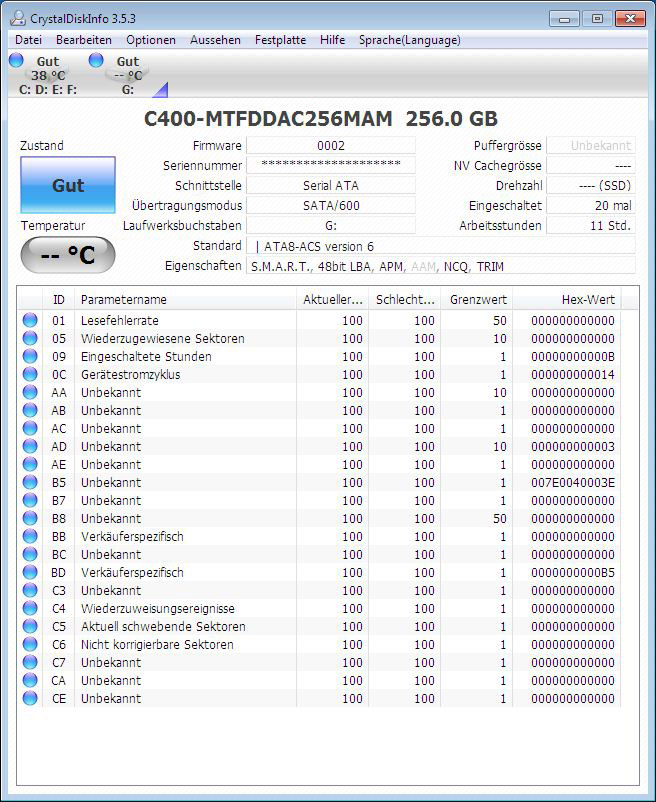Click status orb of attribute AE row

point(30,464)
